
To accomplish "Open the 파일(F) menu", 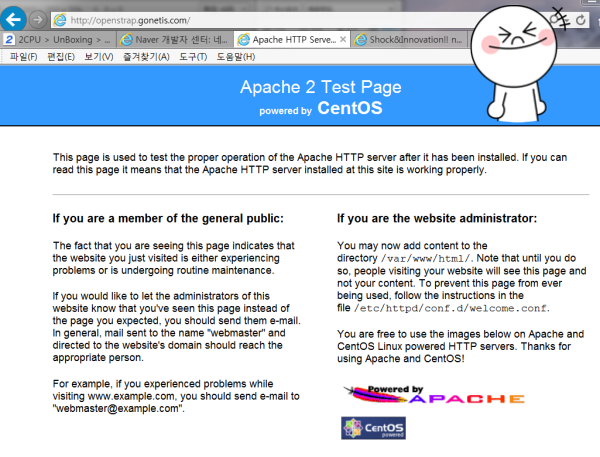I will click(x=23, y=57).
